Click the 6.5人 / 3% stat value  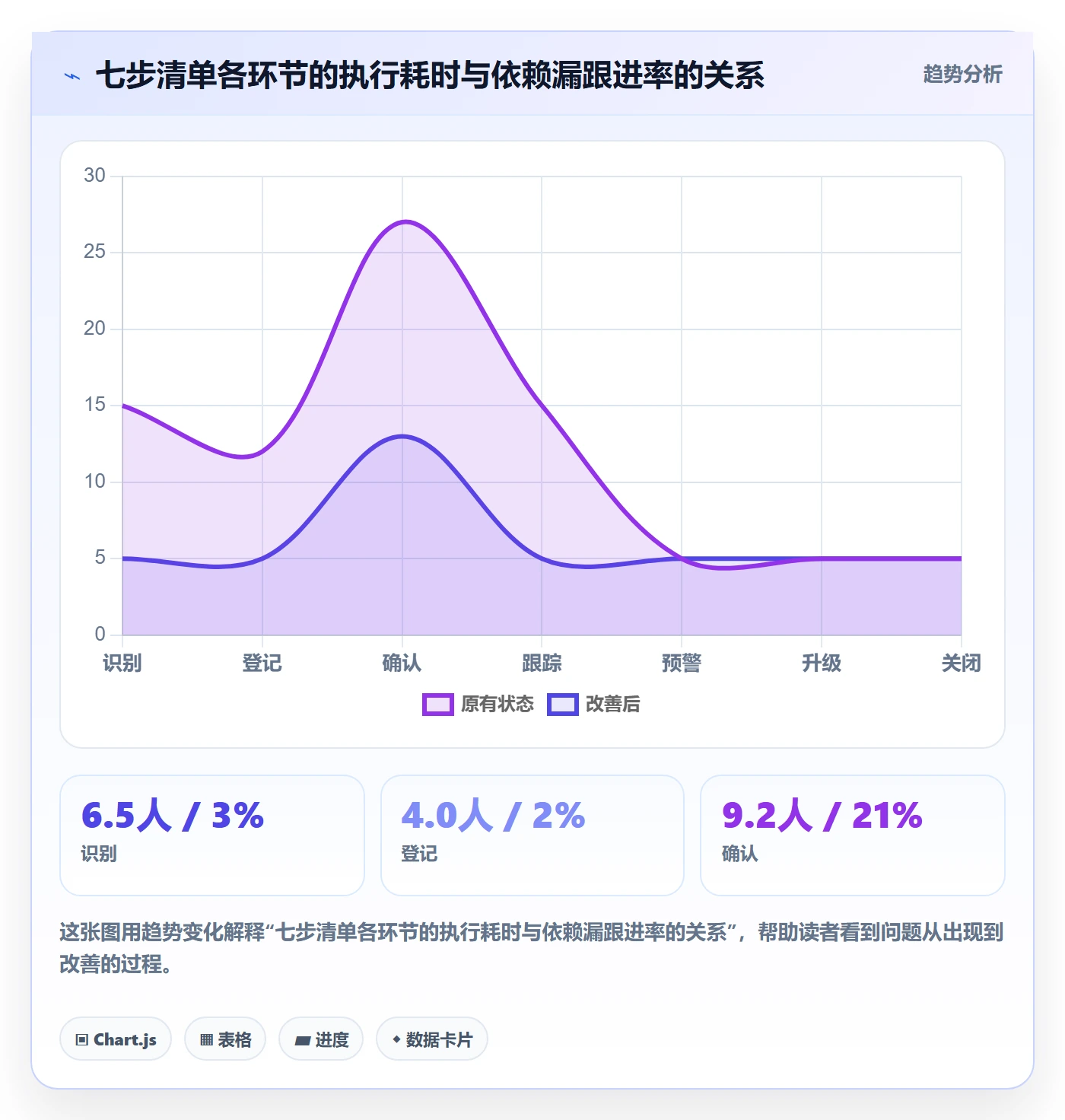[173, 815]
